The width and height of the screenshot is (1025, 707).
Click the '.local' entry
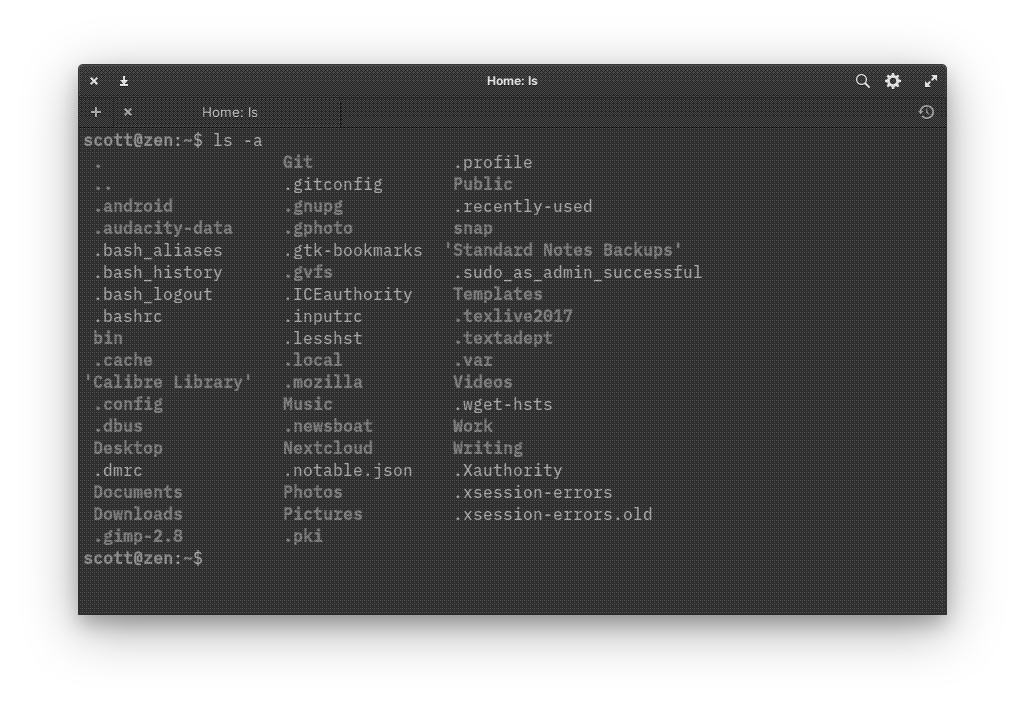[313, 360]
